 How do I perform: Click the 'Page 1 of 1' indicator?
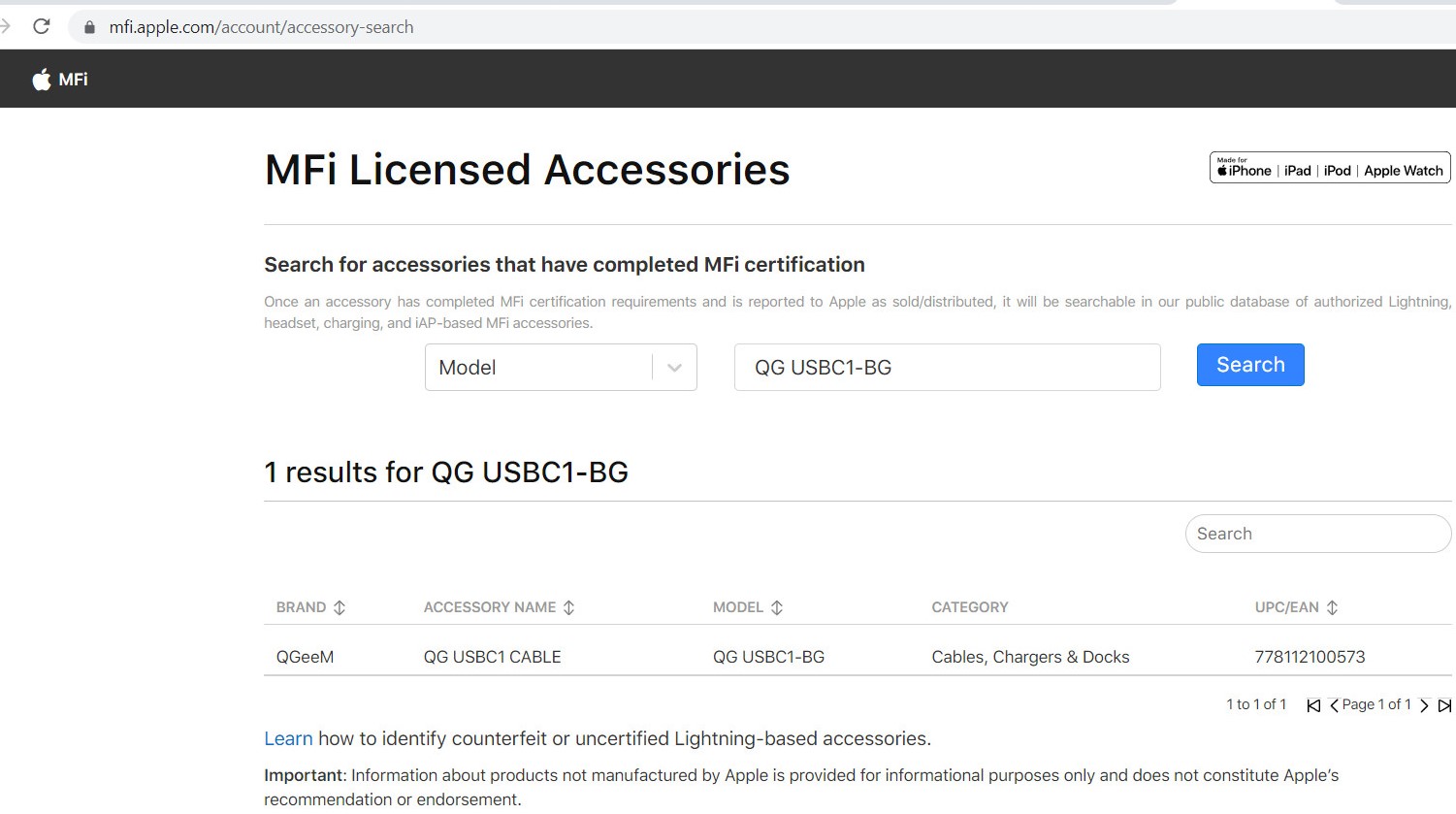tap(1376, 704)
